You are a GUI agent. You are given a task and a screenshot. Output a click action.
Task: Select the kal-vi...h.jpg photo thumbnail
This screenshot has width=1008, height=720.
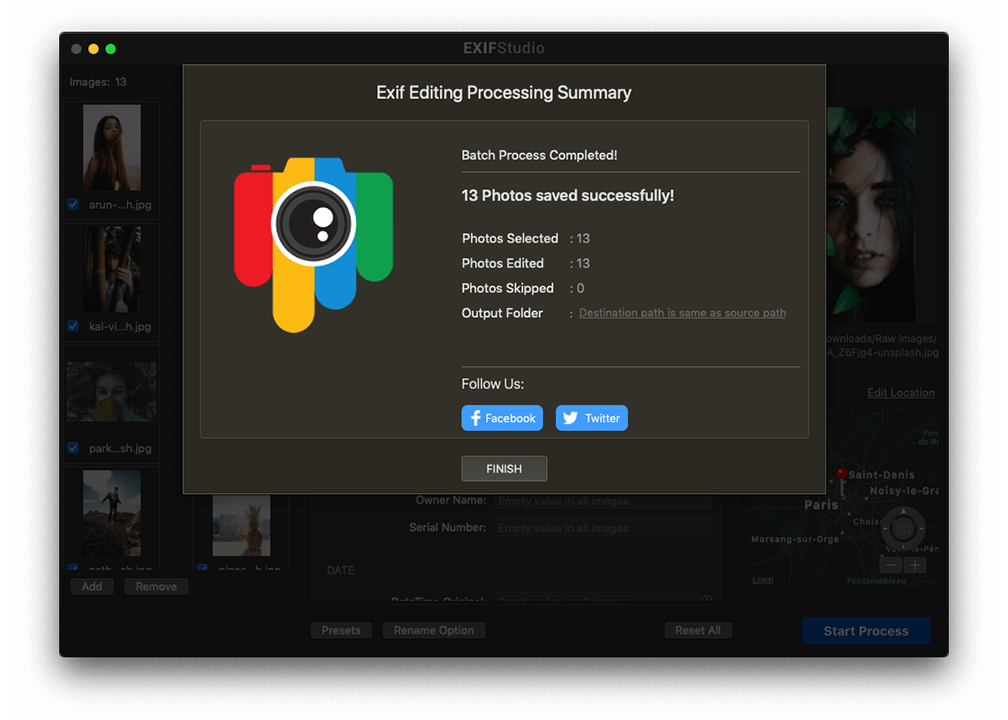point(112,269)
